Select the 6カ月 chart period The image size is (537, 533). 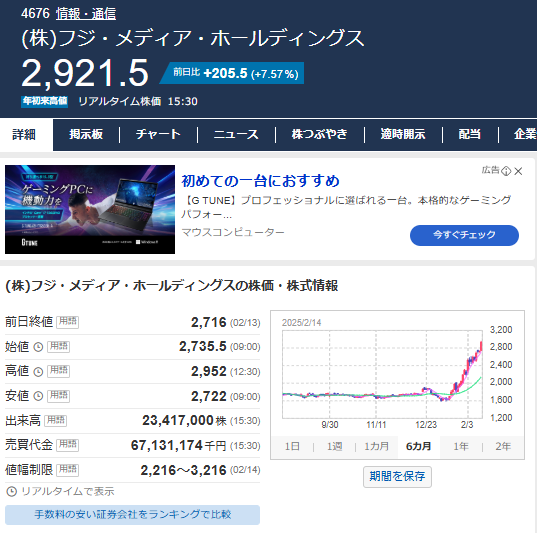(x=419, y=446)
